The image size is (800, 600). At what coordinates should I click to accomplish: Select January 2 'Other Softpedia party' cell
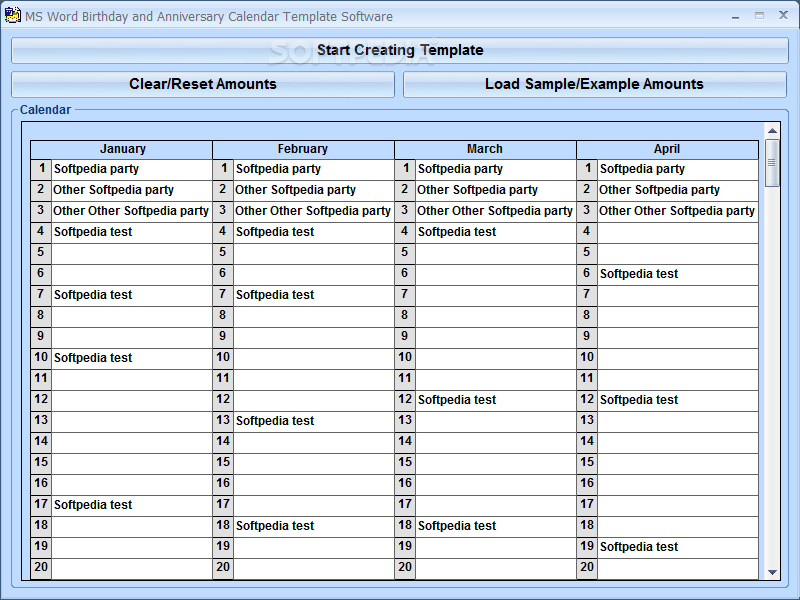tap(132, 190)
